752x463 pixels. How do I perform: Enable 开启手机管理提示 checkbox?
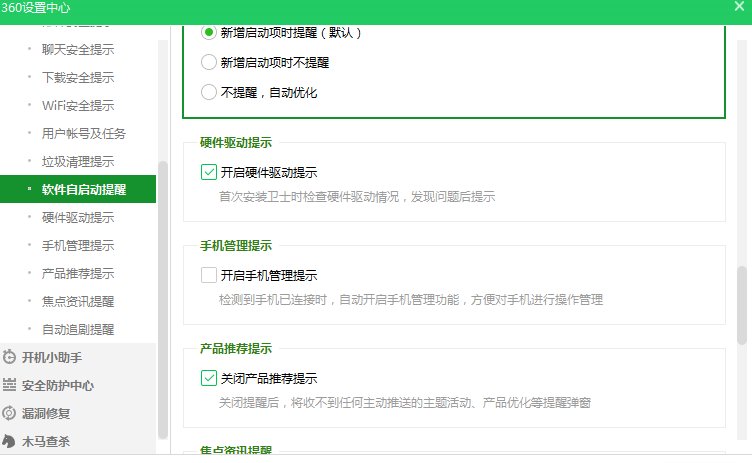(x=209, y=275)
